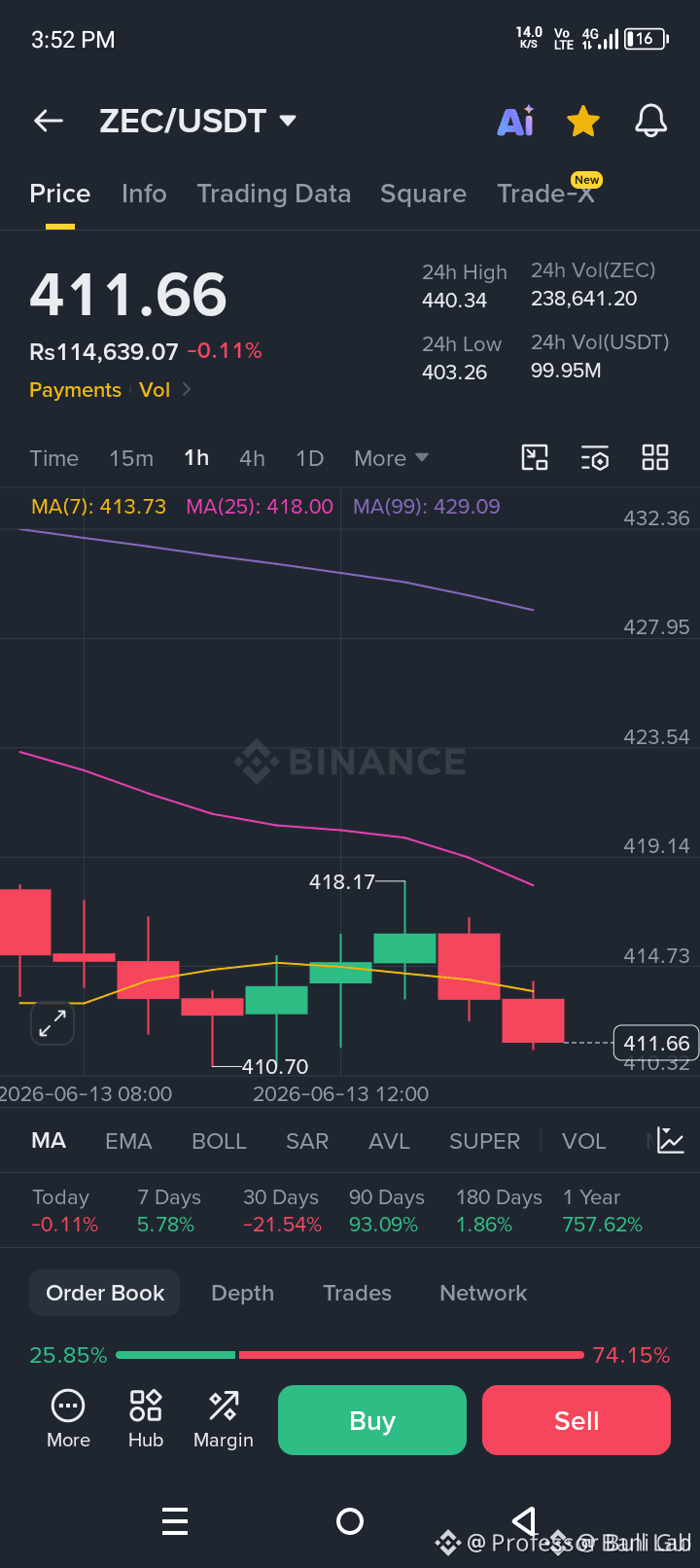This screenshot has height=1568, width=700.
Task: Open the AI assistant icon
Action: (515, 121)
